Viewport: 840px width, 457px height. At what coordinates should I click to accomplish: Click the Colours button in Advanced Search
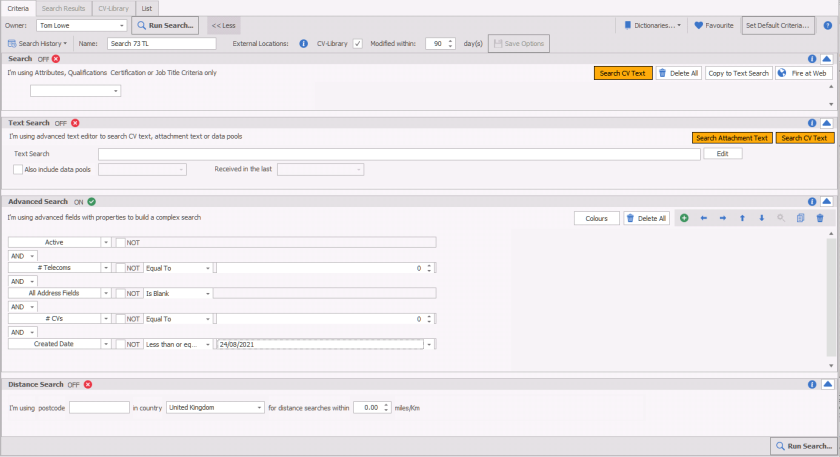[596, 218]
